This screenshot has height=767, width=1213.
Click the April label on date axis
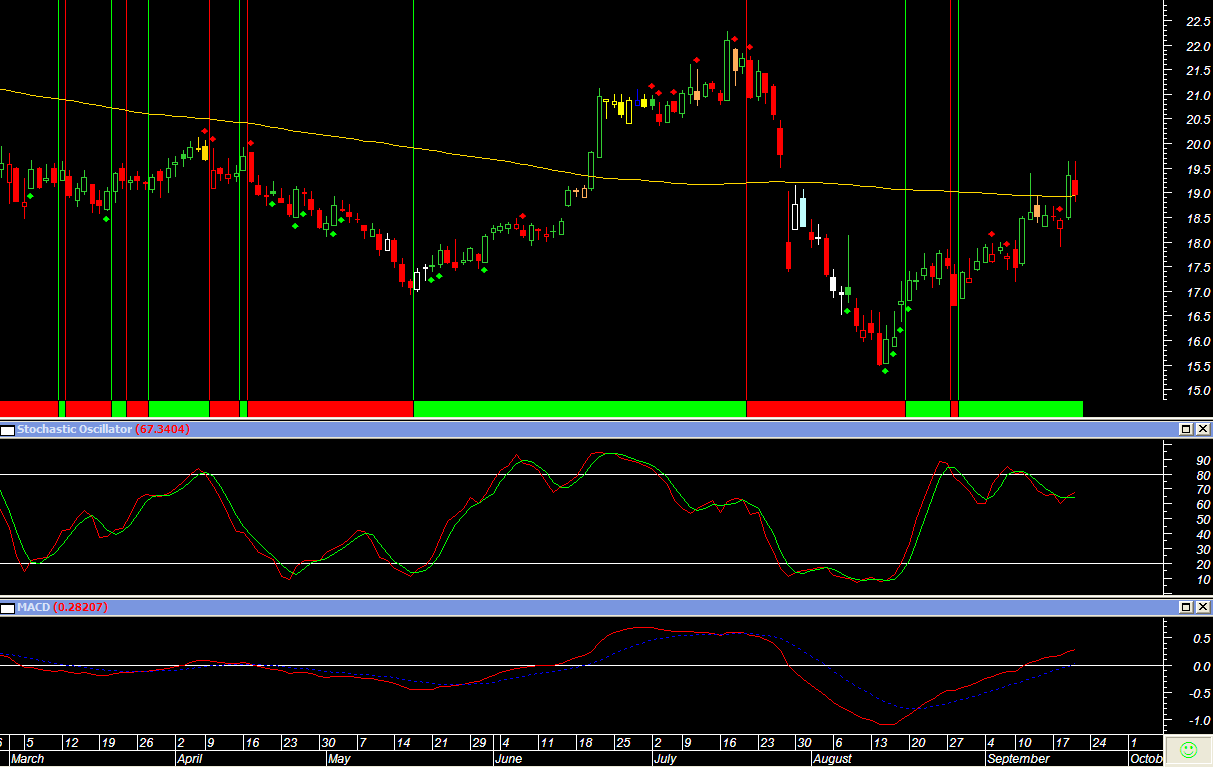click(x=189, y=759)
